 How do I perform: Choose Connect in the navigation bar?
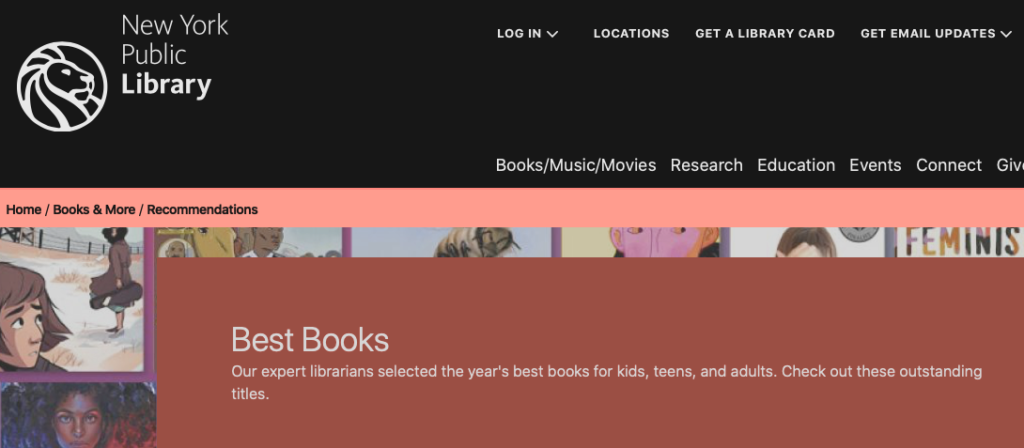click(x=949, y=165)
